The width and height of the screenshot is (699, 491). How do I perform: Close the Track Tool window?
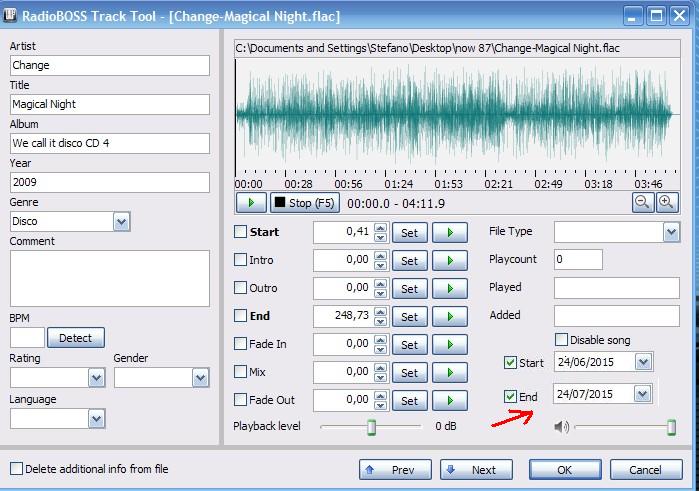pyautogui.click(x=679, y=16)
